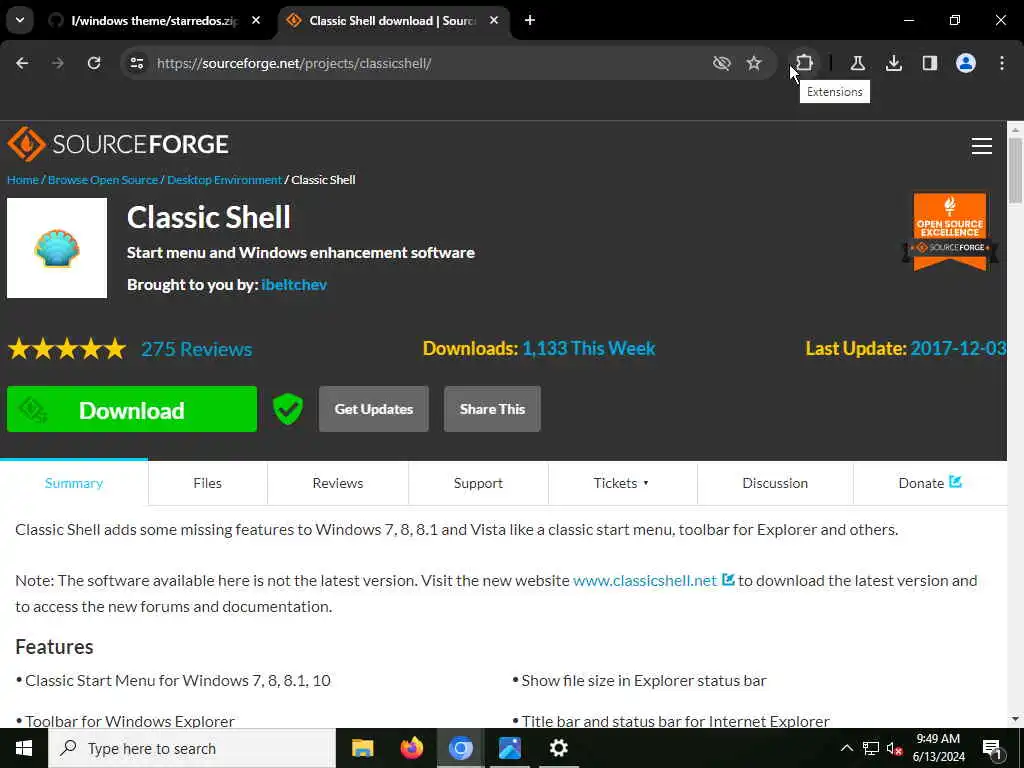Switch to the Reviews tab

[x=338, y=483]
